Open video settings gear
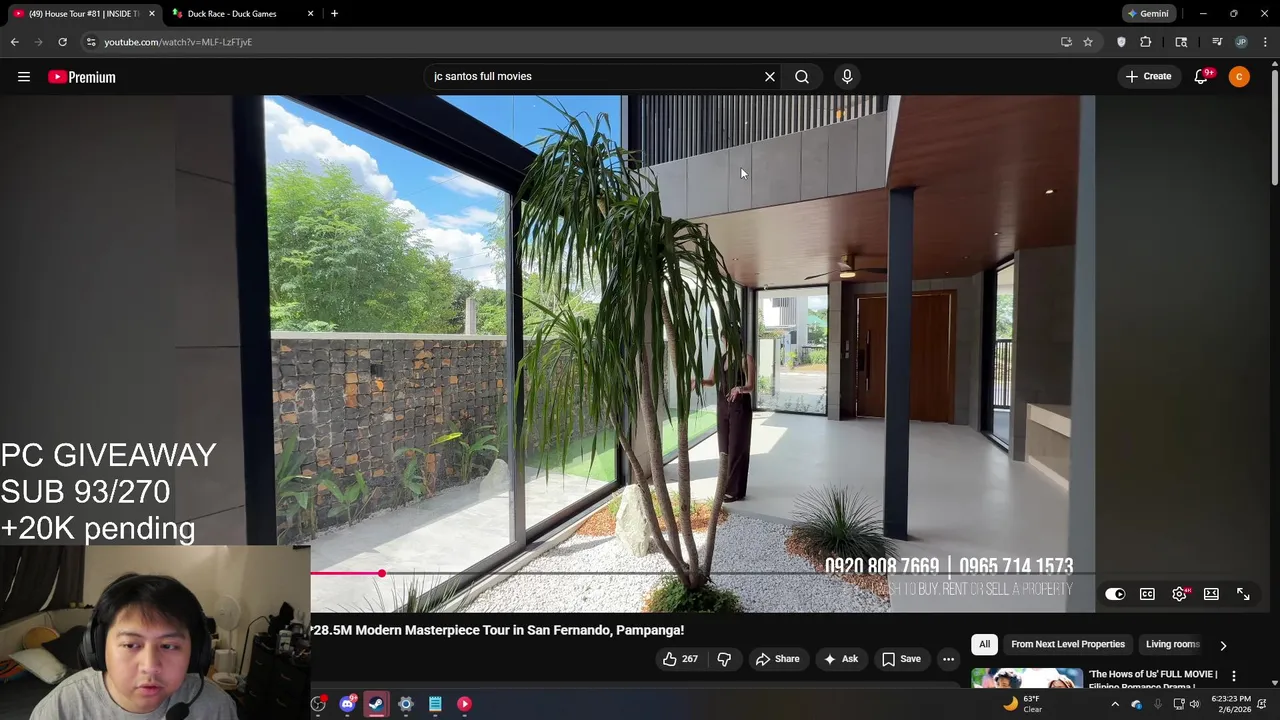Image resolution: width=1280 pixels, height=720 pixels. (1180, 594)
